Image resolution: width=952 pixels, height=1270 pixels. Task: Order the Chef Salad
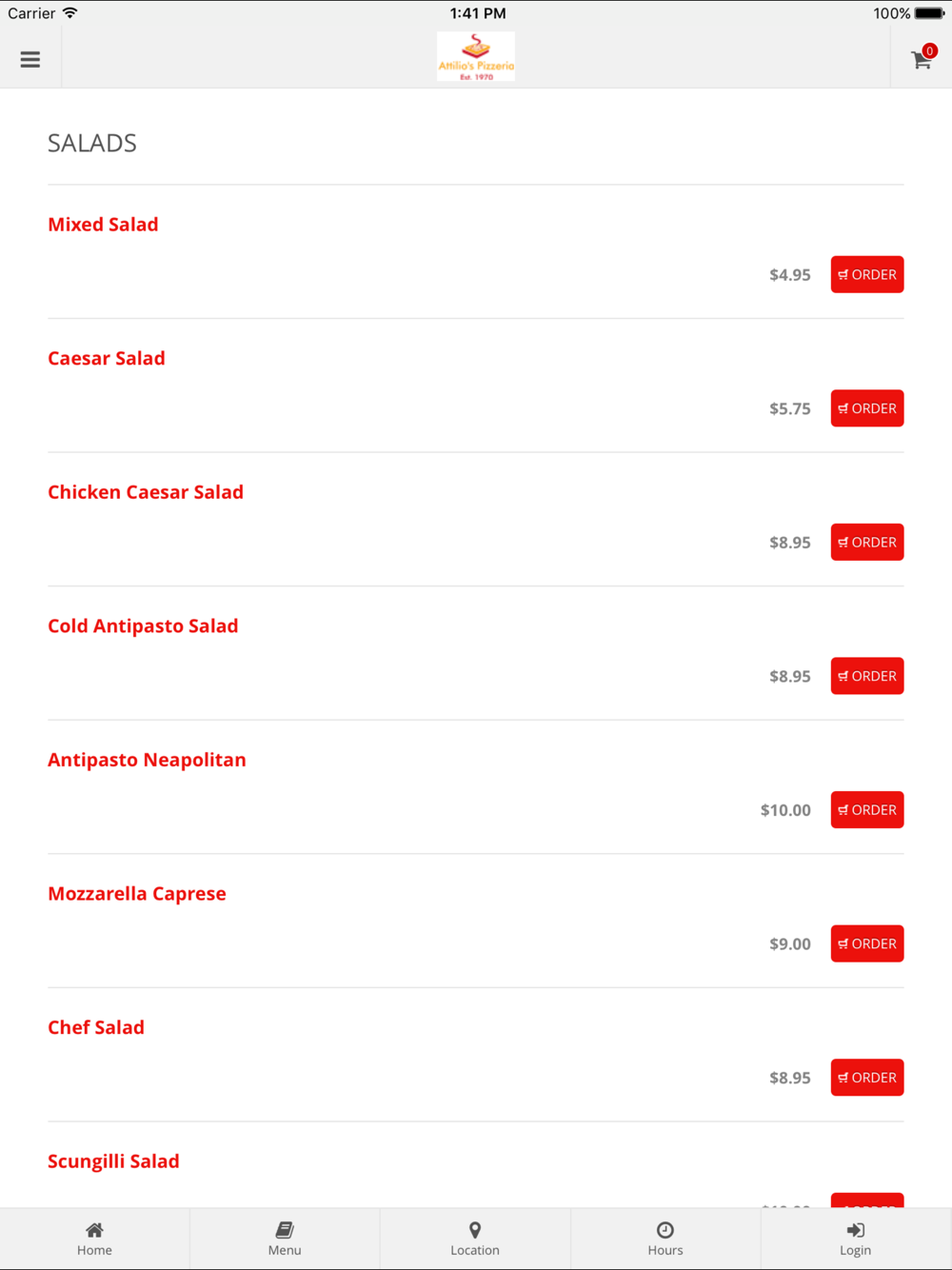866,1078
